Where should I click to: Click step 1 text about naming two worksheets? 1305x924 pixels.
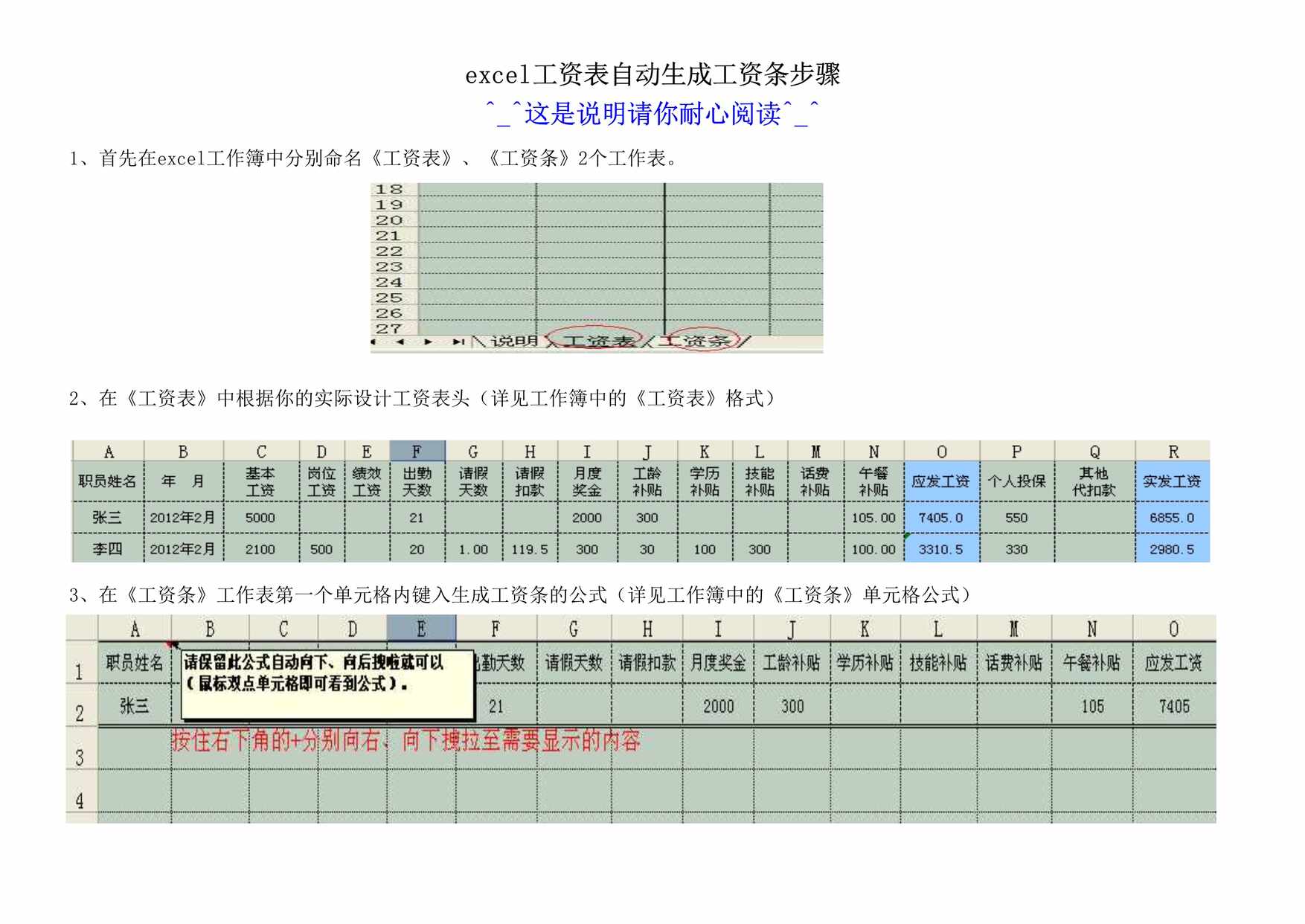(373, 158)
